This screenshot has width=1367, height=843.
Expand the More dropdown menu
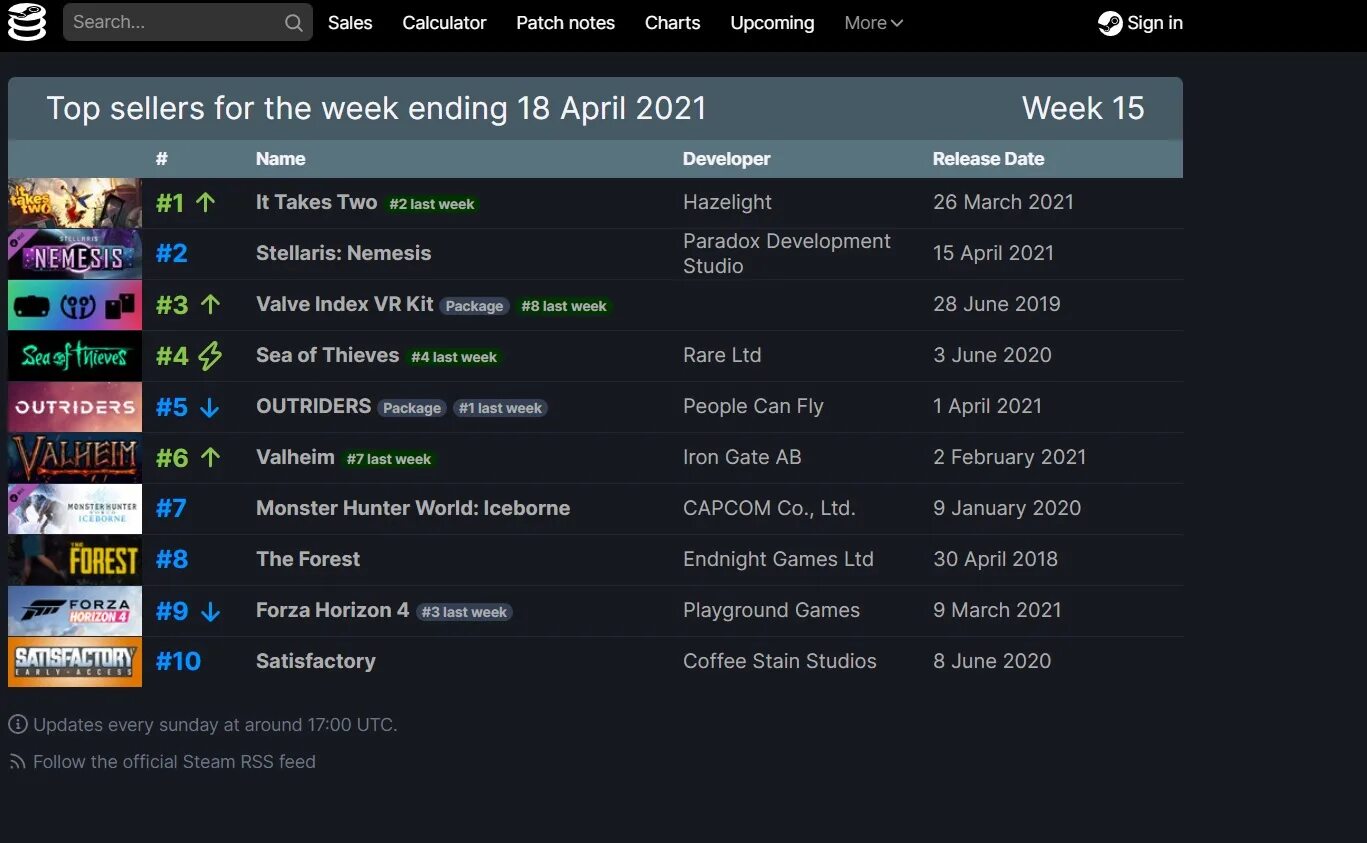[x=873, y=23]
